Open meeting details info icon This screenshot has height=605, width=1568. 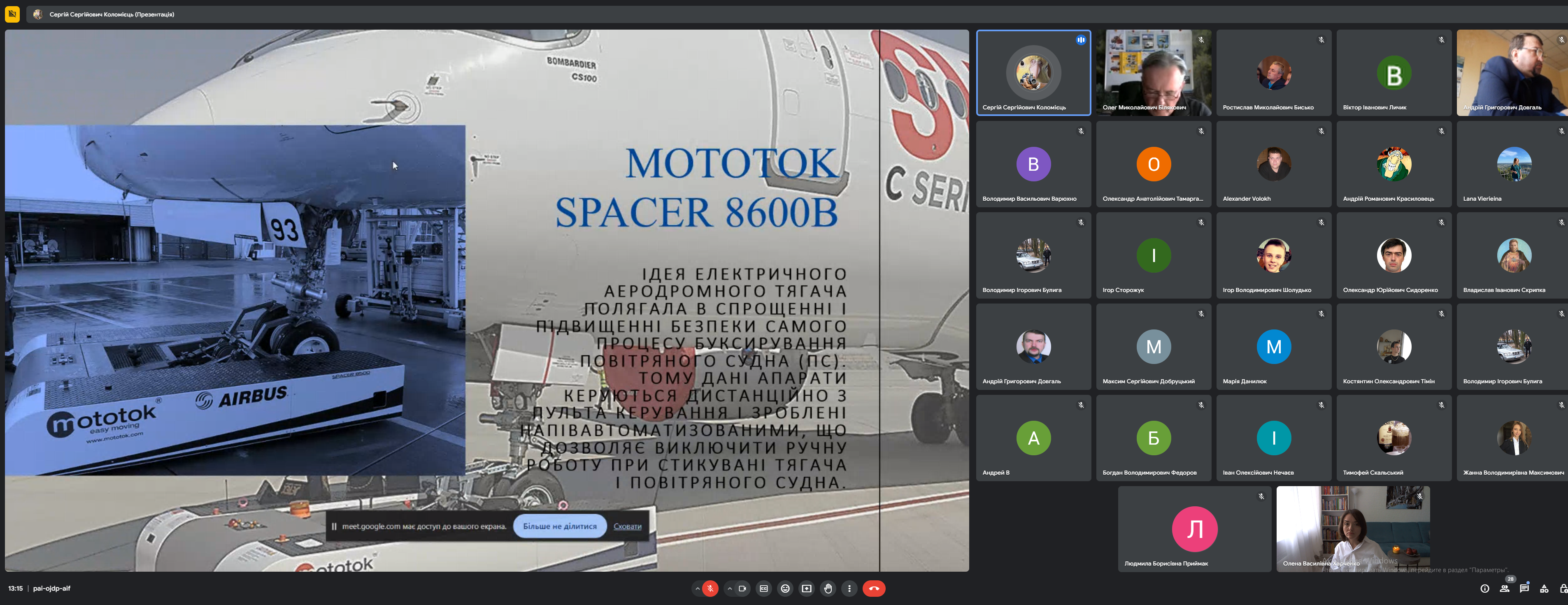pyautogui.click(x=1484, y=588)
